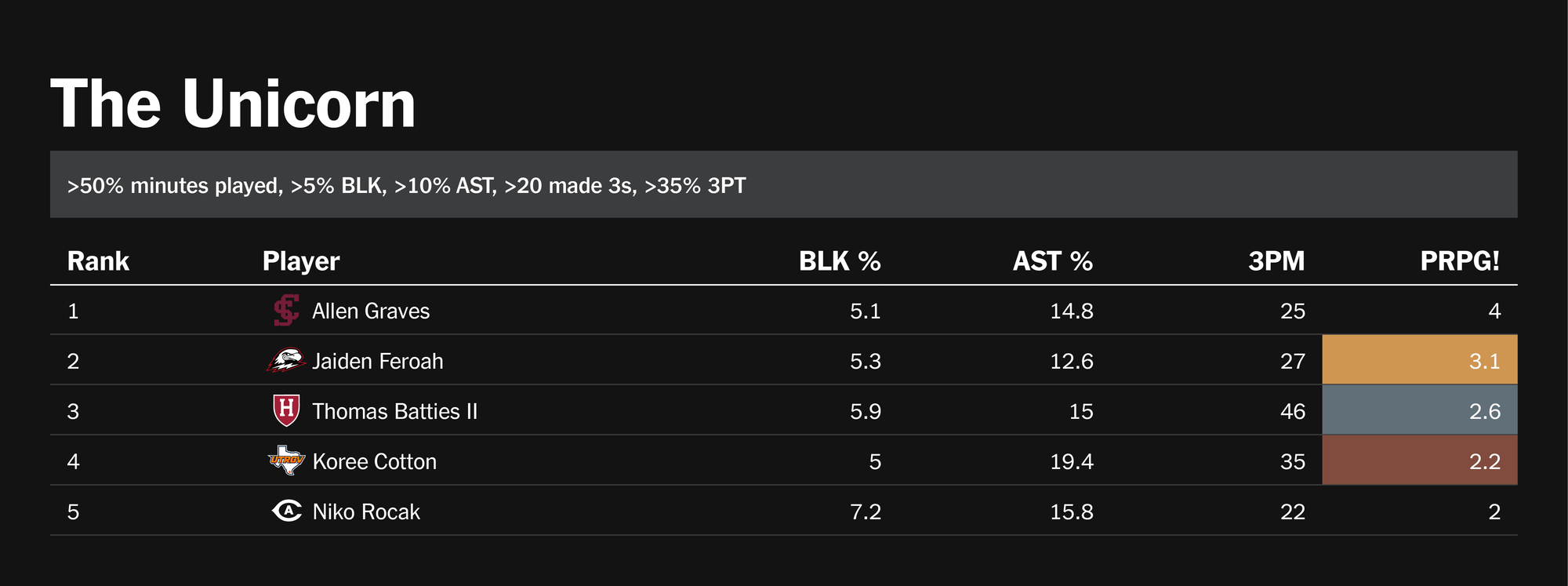Click the gray-blue 2.6 PRPG cell
Image resolution: width=1568 pixels, height=586 pixels.
[1419, 410]
